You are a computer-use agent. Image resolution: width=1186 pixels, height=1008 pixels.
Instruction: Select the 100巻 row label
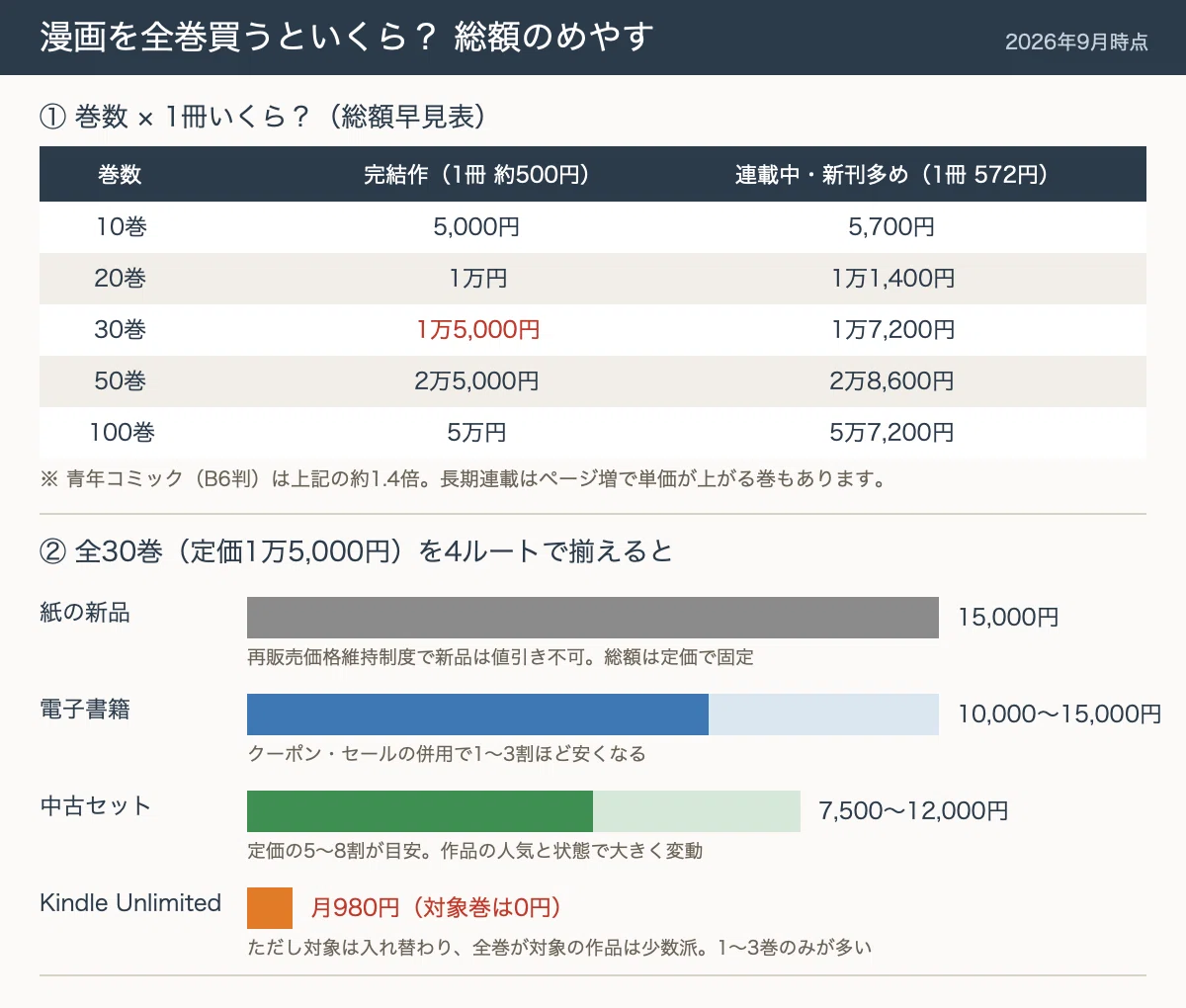tap(122, 433)
